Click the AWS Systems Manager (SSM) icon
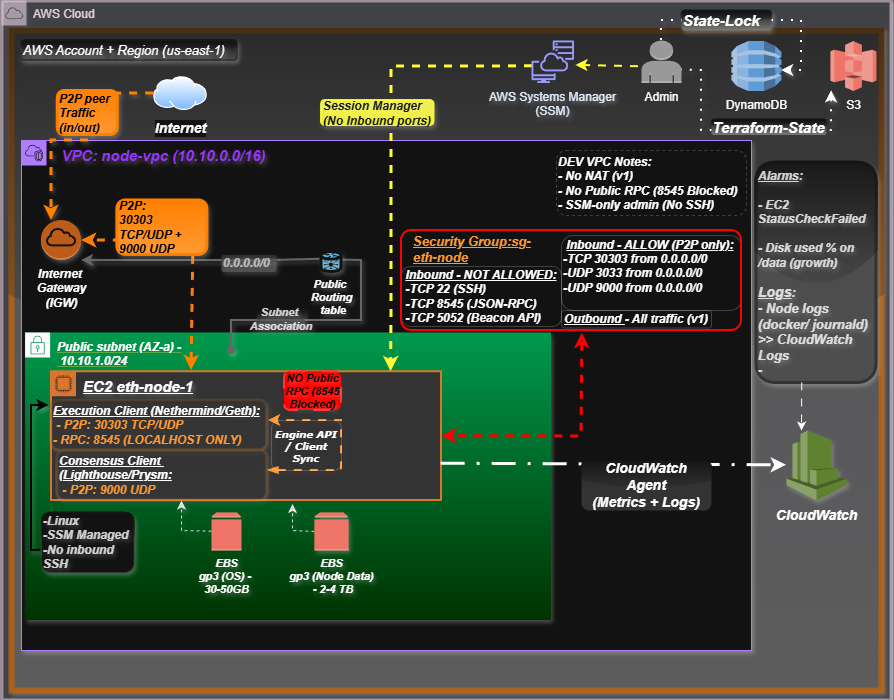Image resolution: width=894 pixels, height=700 pixels. pyautogui.click(x=552, y=63)
